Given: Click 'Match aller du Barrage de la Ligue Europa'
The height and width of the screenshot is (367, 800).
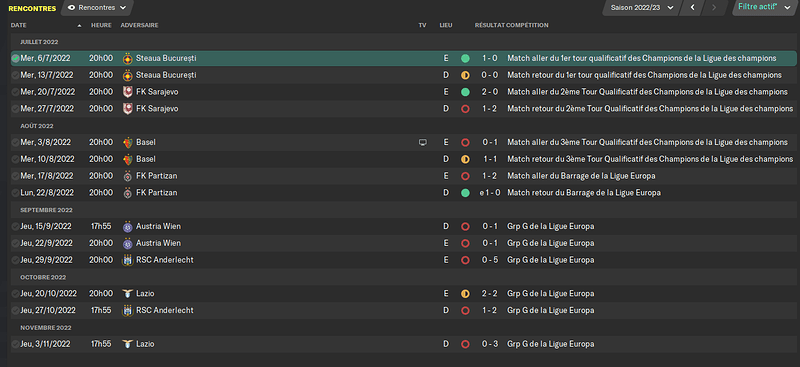Looking at the screenshot, I should (x=581, y=176).
